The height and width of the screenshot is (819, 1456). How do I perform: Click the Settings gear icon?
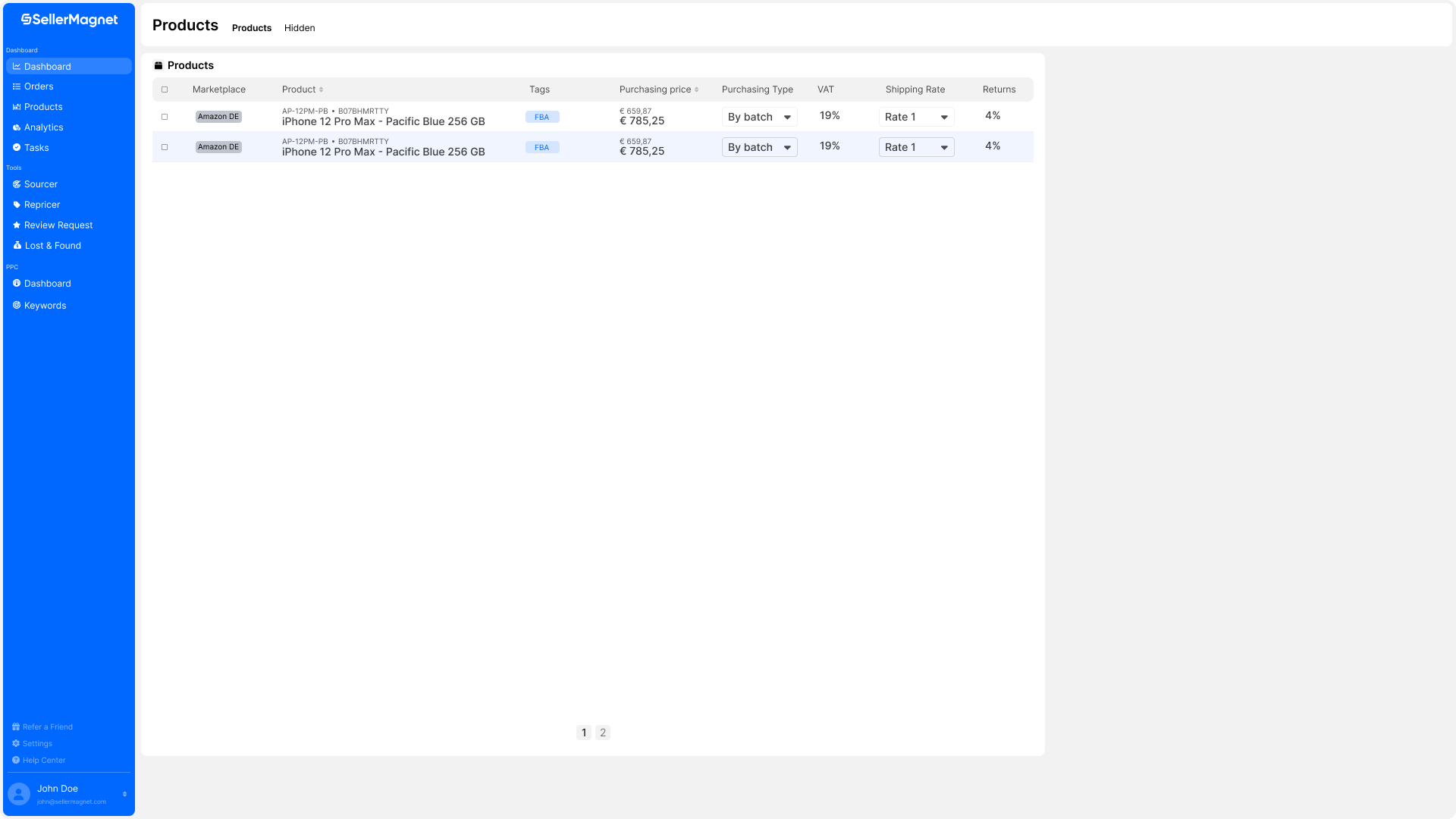pyautogui.click(x=16, y=744)
